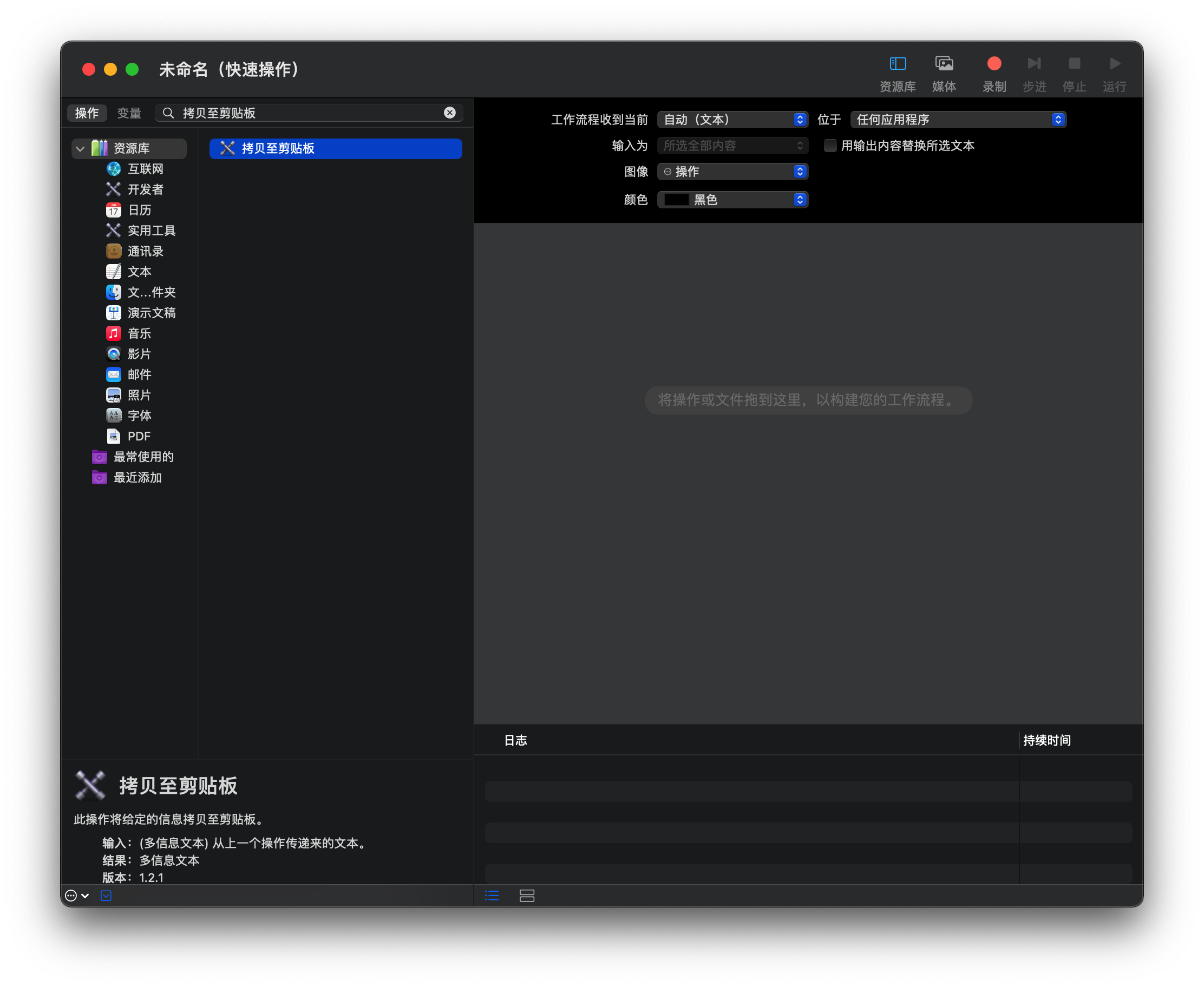
Task: Switch the log pane to split view
Action: (527, 896)
